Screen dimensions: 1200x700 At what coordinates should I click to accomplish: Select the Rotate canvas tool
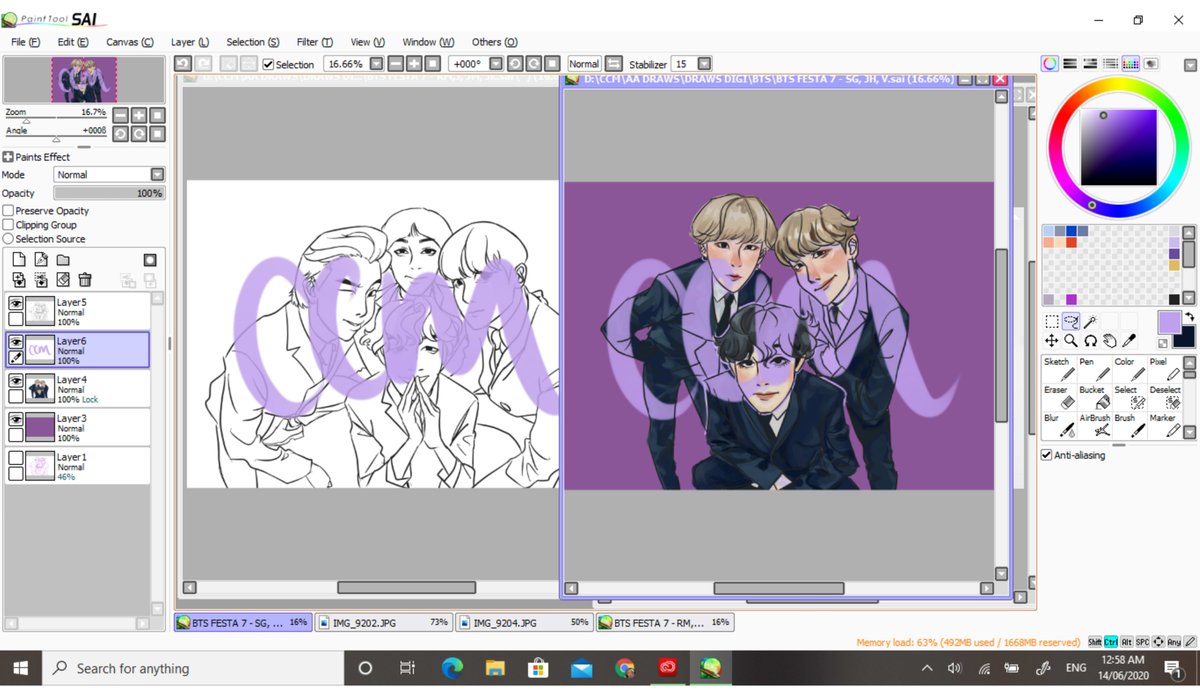coord(1090,341)
